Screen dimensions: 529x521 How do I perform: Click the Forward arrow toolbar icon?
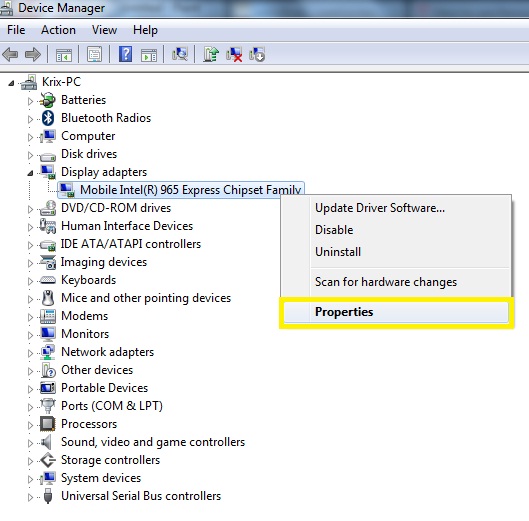coord(33,54)
